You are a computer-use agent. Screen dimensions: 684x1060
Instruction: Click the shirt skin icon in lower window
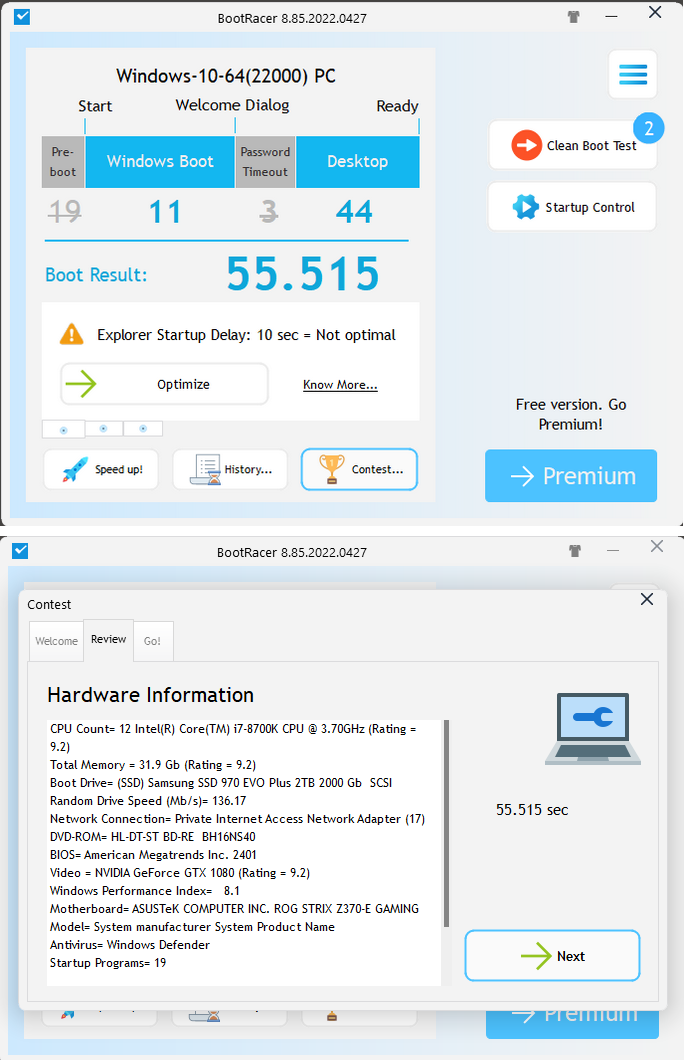click(575, 550)
